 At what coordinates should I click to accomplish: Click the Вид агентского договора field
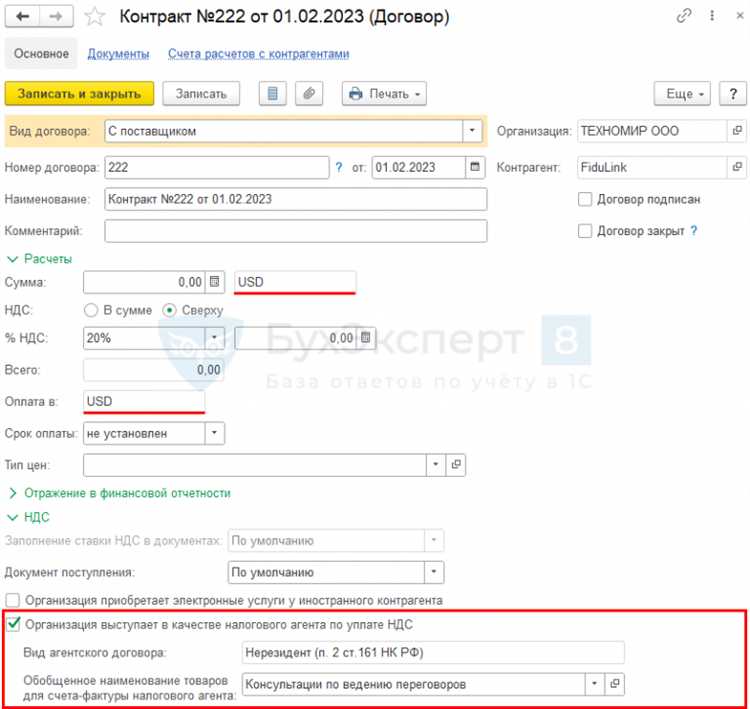[433, 652]
